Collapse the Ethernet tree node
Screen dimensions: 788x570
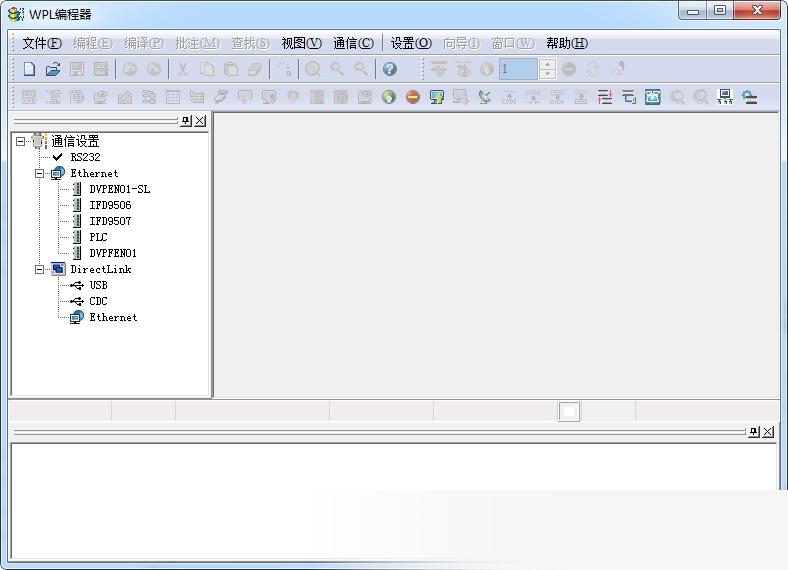[x=39, y=173]
